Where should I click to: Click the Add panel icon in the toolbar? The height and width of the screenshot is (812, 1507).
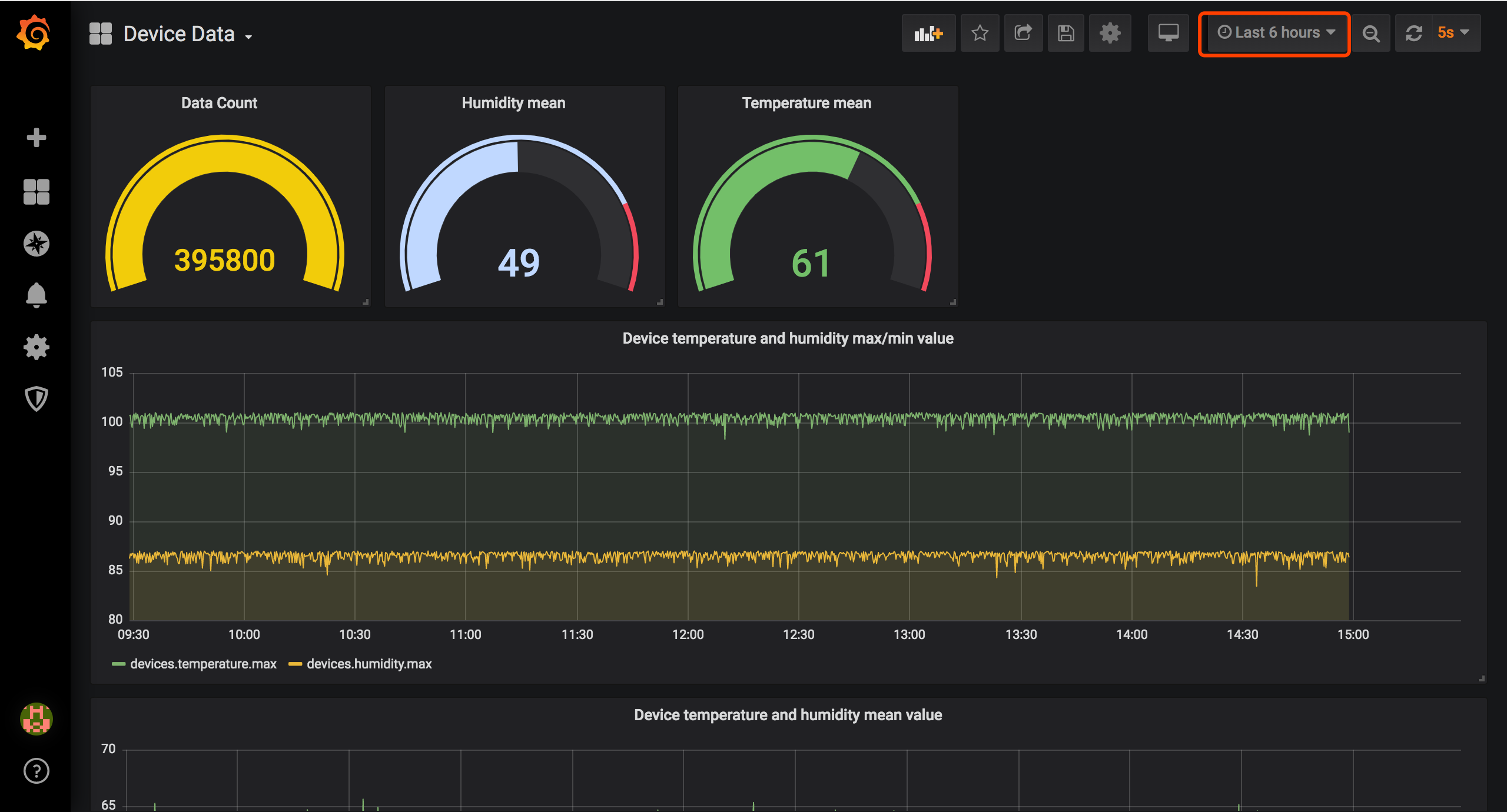coord(928,34)
